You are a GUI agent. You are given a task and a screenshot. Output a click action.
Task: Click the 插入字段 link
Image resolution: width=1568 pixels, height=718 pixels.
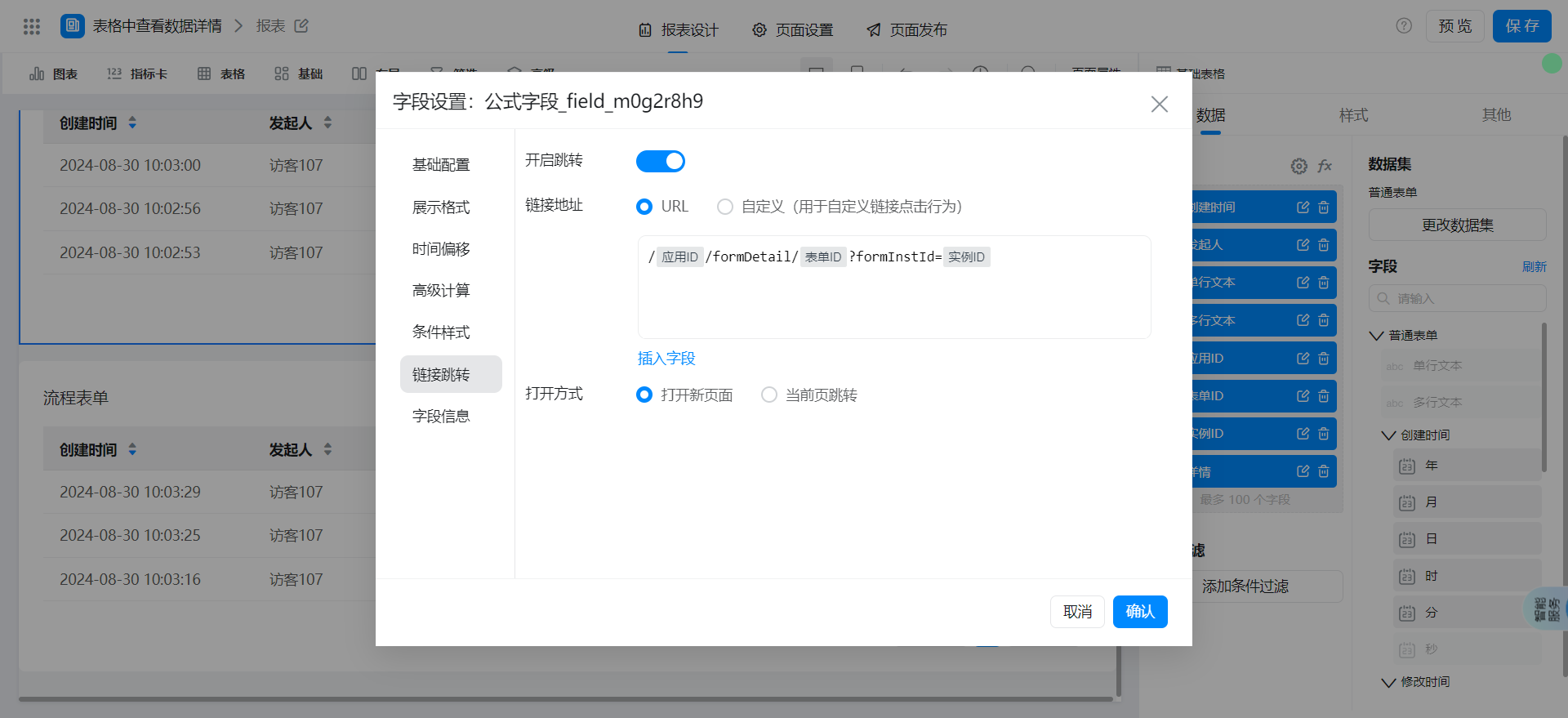pyautogui.click(x=666, y=359)
